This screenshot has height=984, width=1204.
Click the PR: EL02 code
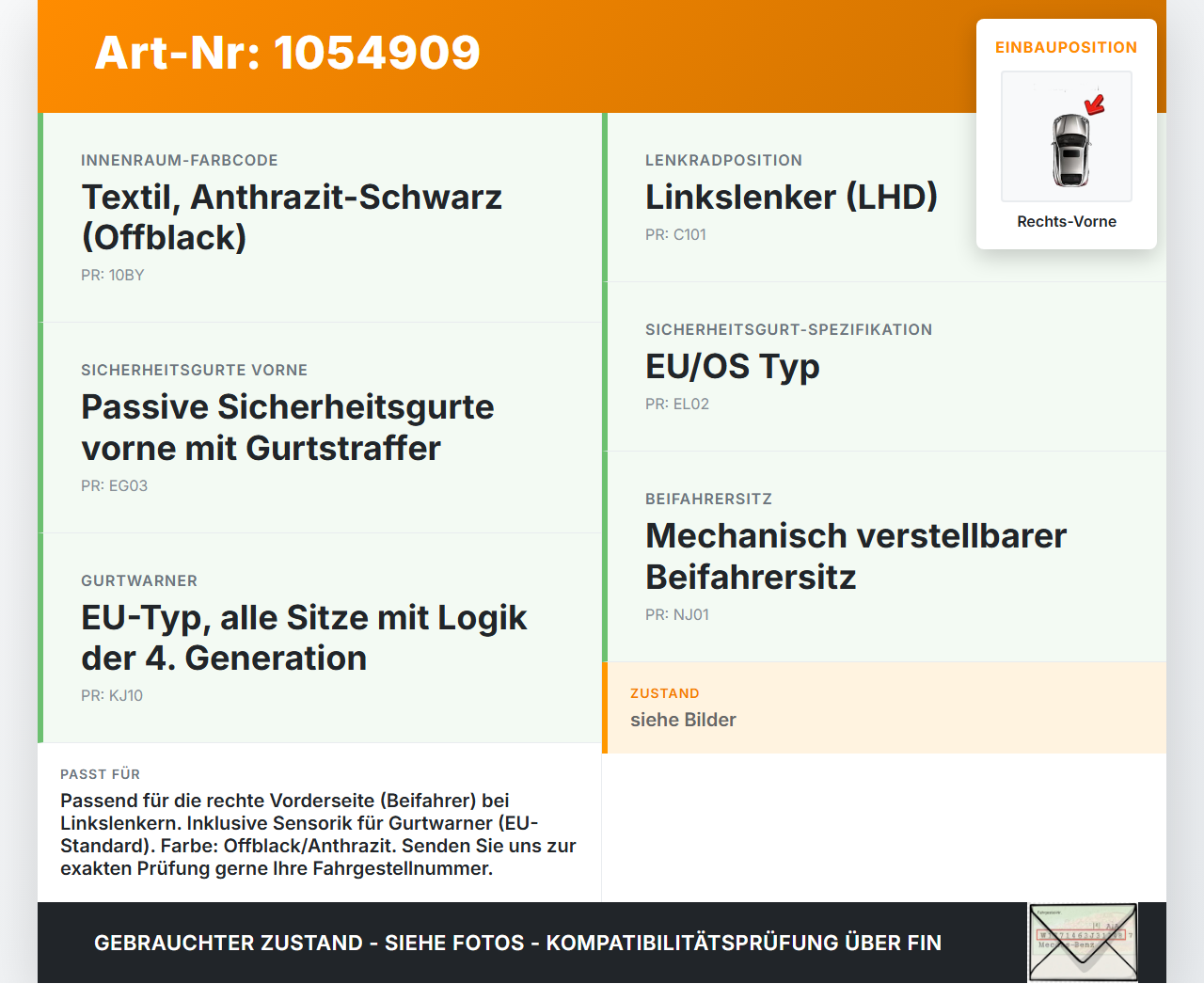tap(677, 404)
